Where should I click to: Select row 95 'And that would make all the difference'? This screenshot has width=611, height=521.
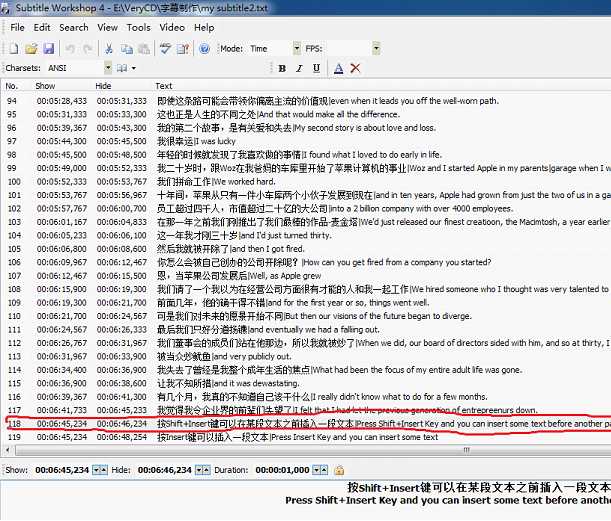point(307,114)
